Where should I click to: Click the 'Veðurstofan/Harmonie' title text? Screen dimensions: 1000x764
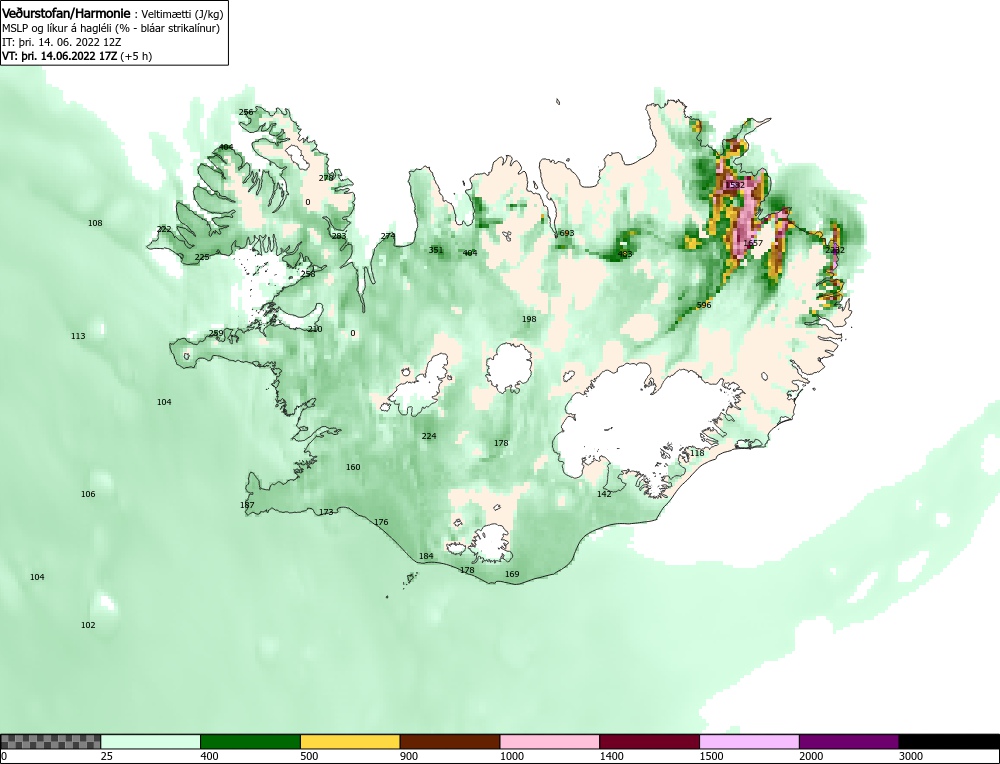click(66, 13)
